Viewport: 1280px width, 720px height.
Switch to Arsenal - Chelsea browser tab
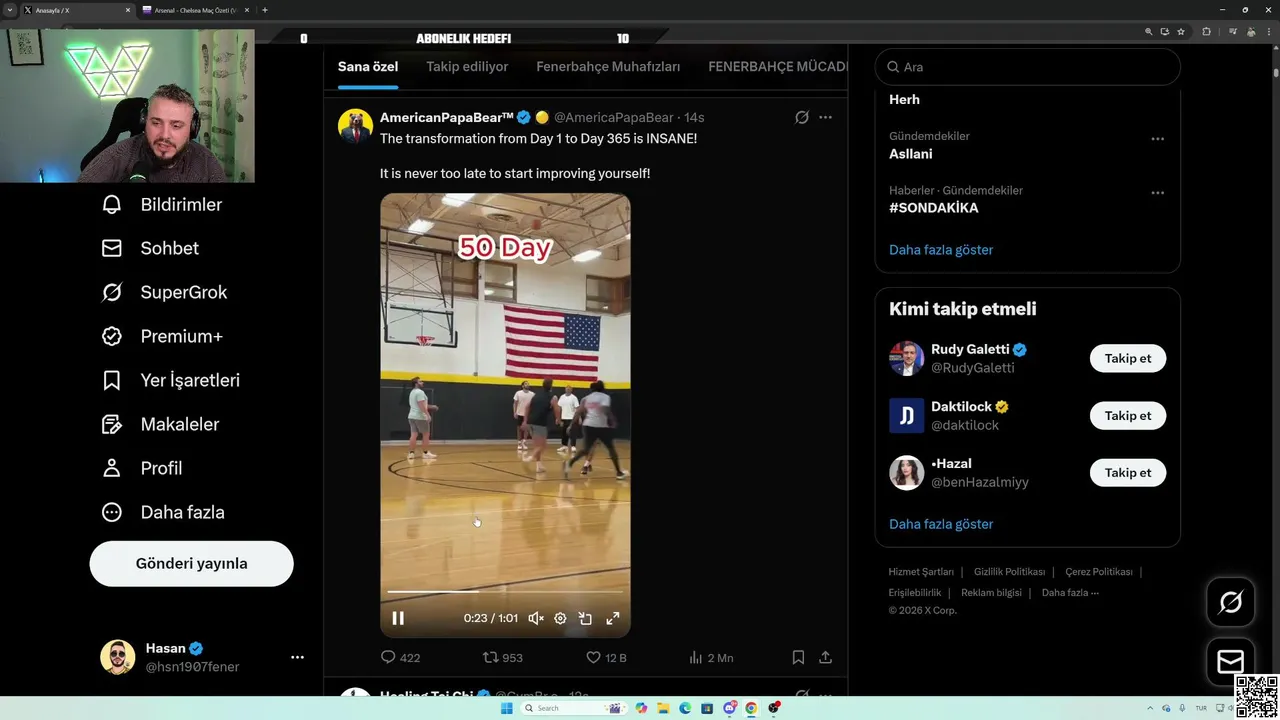point(195,10)
